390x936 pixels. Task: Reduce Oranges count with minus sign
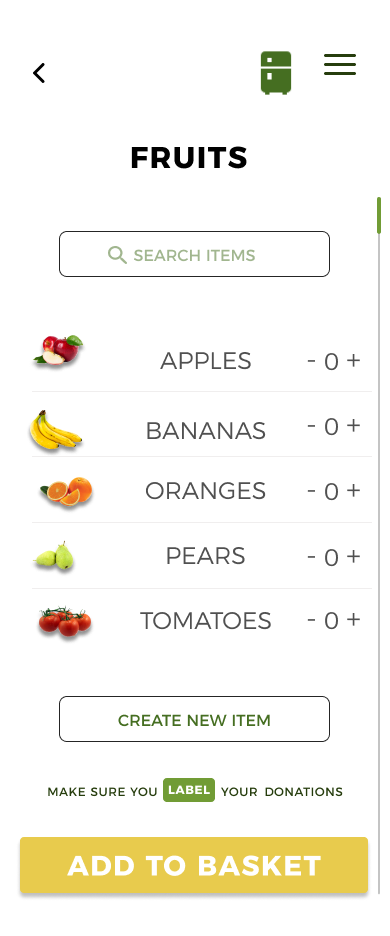(x=311, y=491)
